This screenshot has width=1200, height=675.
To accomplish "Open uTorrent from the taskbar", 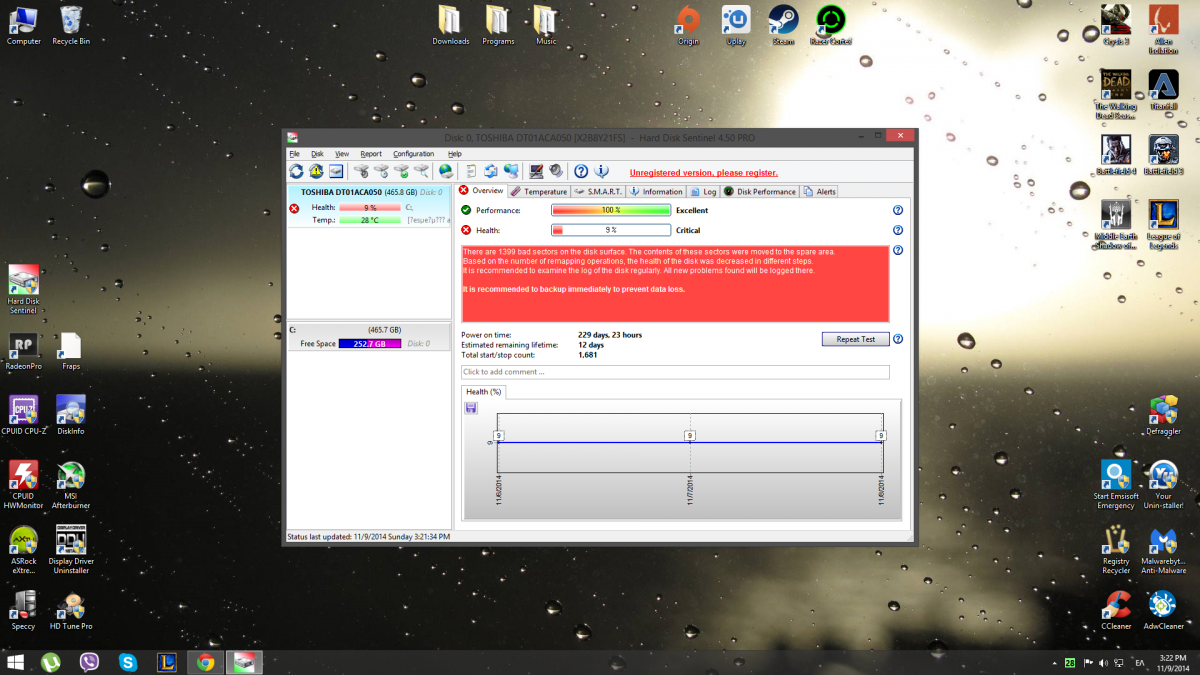I will 50,662.
